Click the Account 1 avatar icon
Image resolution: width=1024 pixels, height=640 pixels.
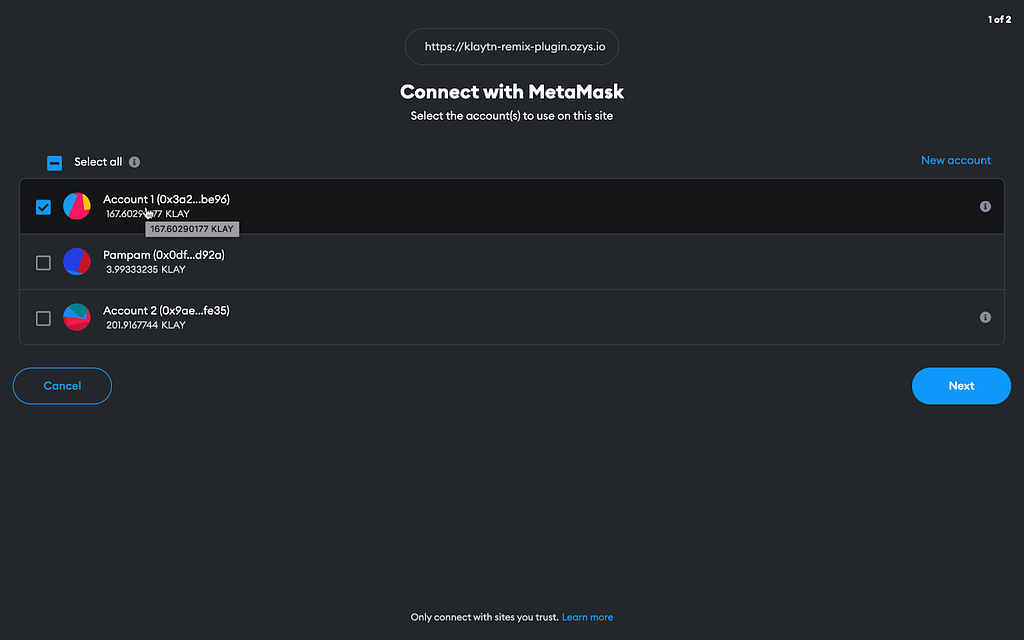[76, 206]
